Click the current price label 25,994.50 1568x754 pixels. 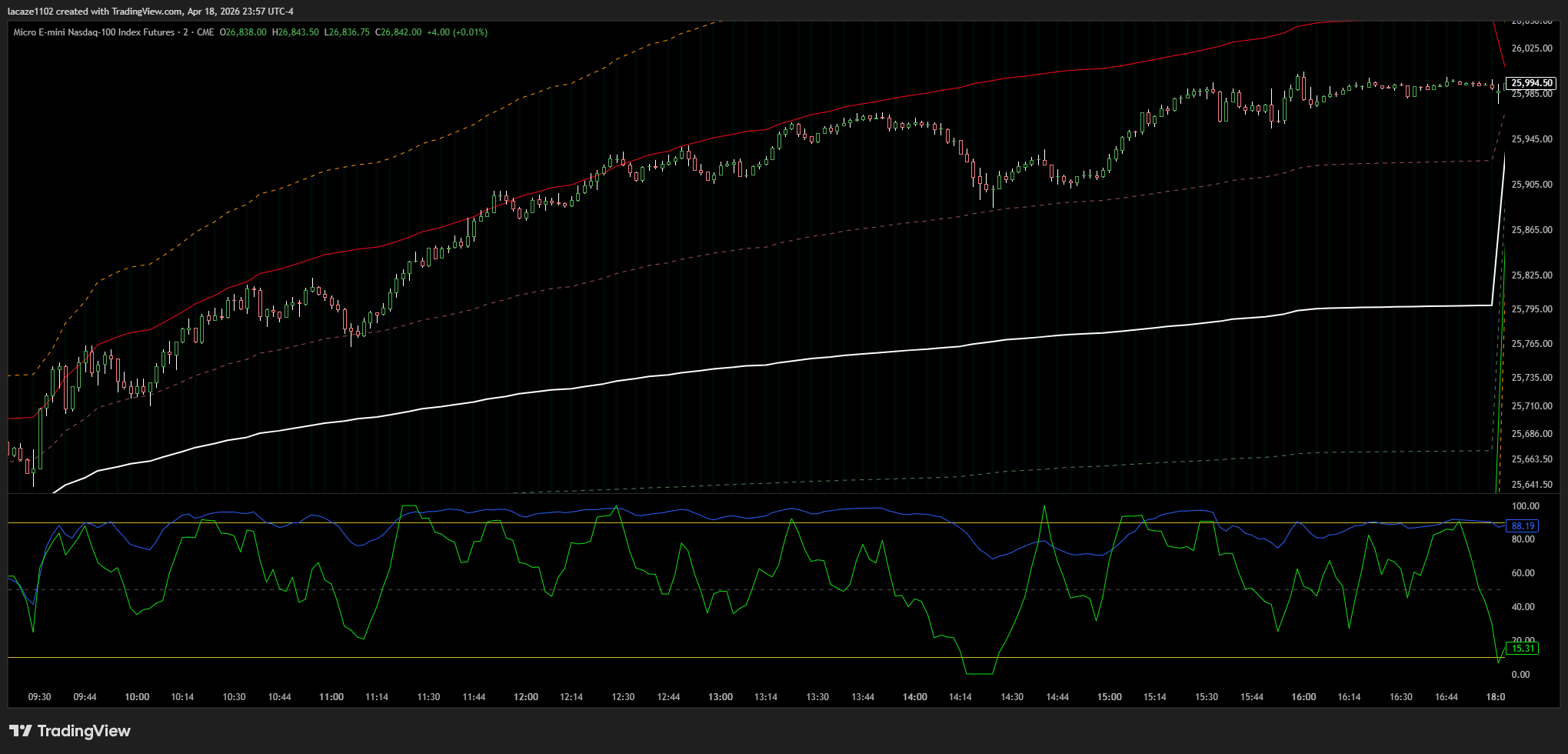coord(1531,83)
